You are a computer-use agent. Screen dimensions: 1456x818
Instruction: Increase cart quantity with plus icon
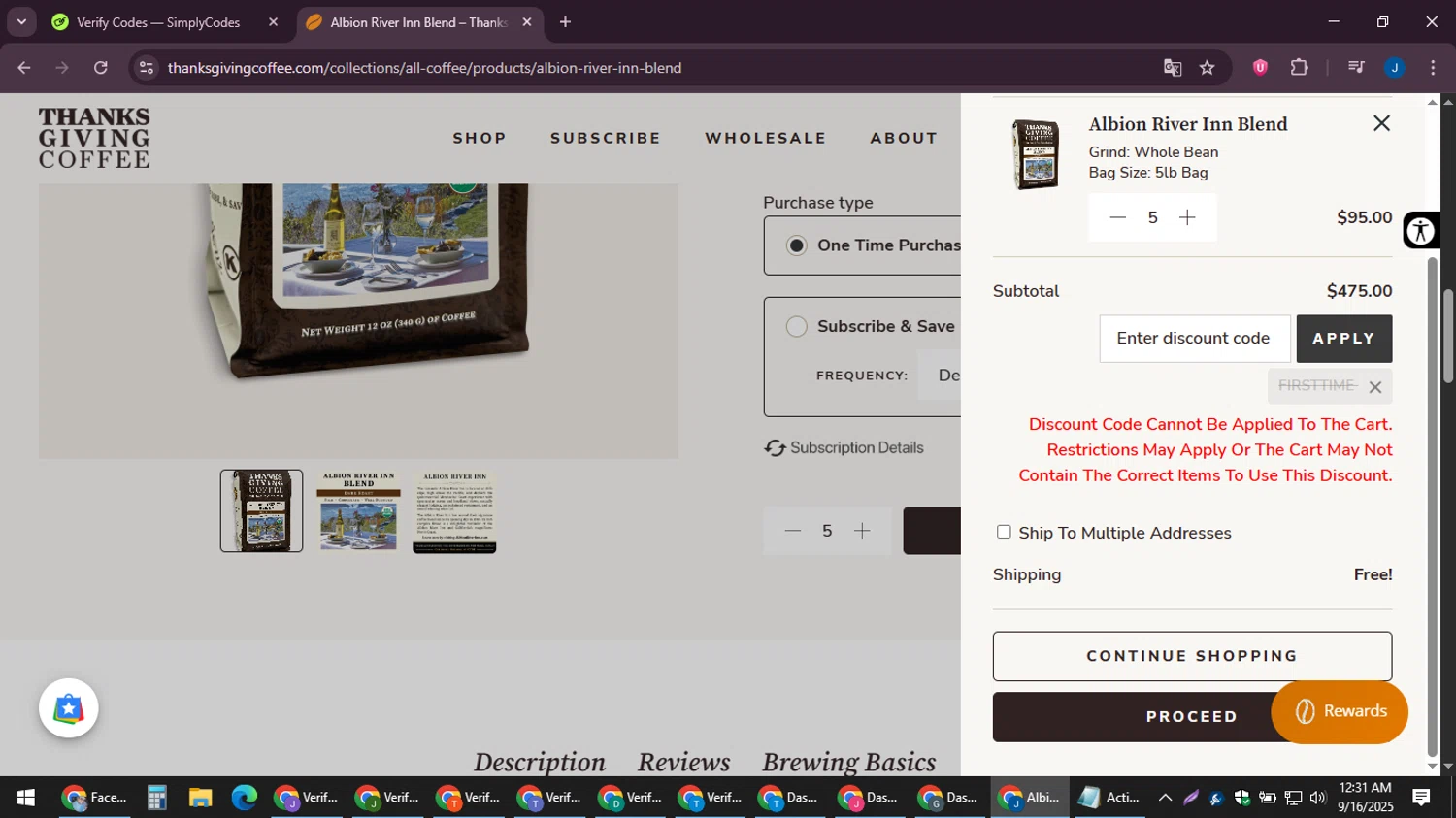pos(1187,217)
